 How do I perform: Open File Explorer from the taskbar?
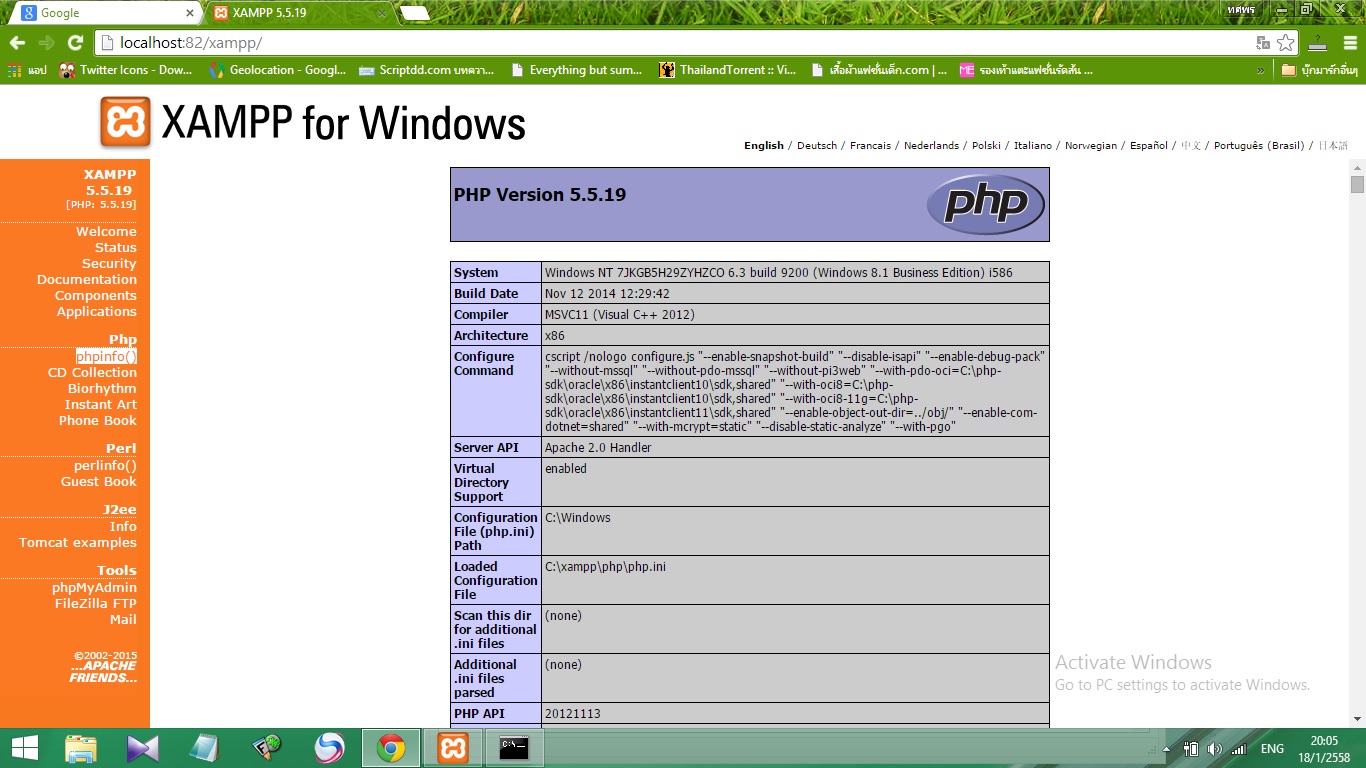pos(81,748)
